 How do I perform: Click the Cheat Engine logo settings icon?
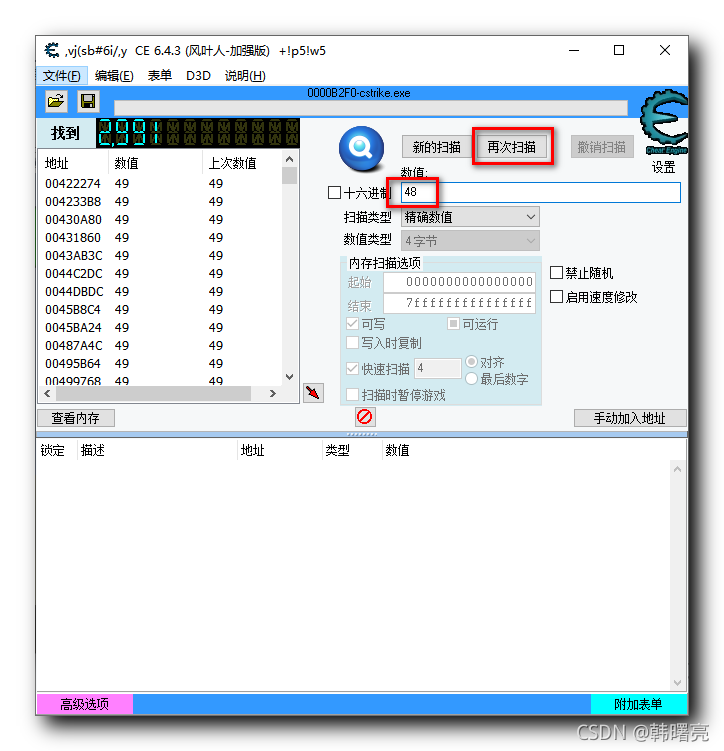click(x=664, y=122)
